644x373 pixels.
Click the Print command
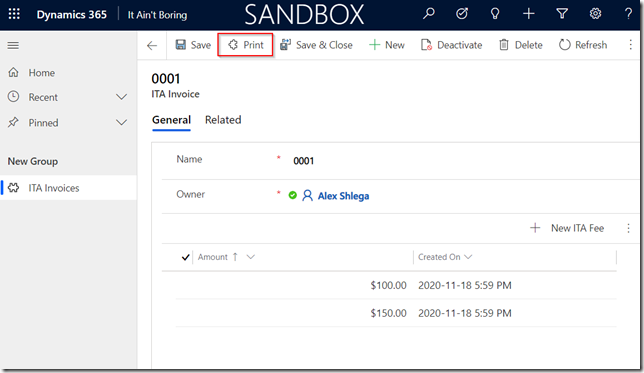click(x=246, y=45)
